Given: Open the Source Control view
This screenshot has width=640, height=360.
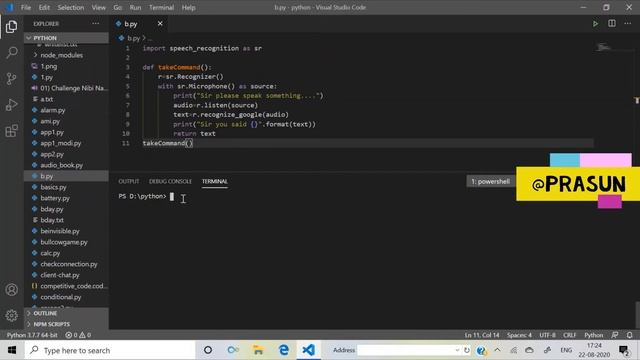Looking at the screenshot, I should click(11, 78).
